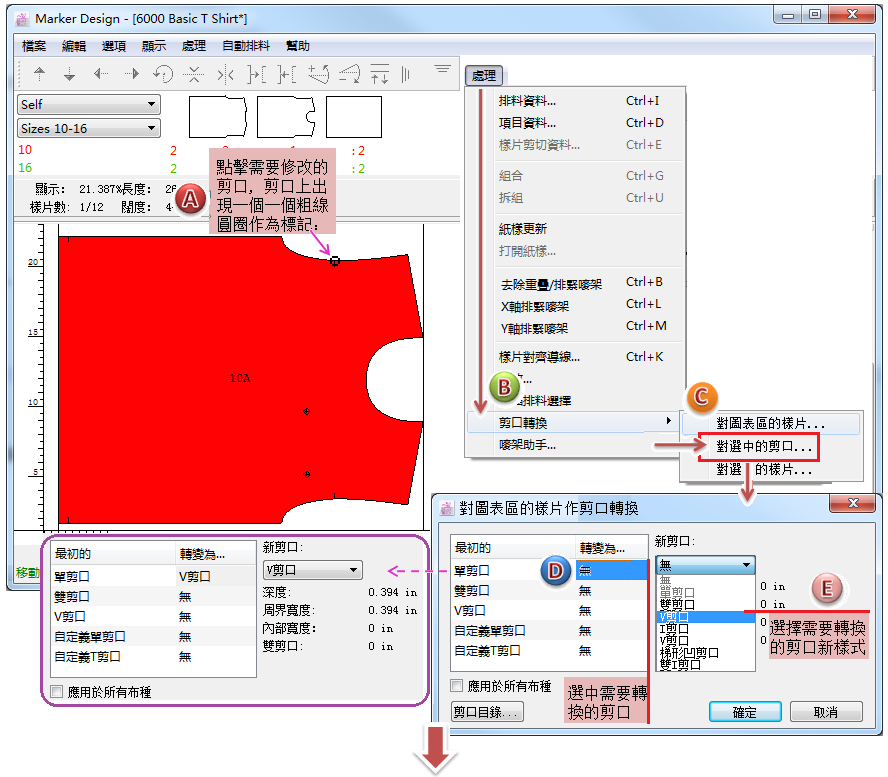Open the V剪口 new notch dropdown in inset

[x=313, y=570]
